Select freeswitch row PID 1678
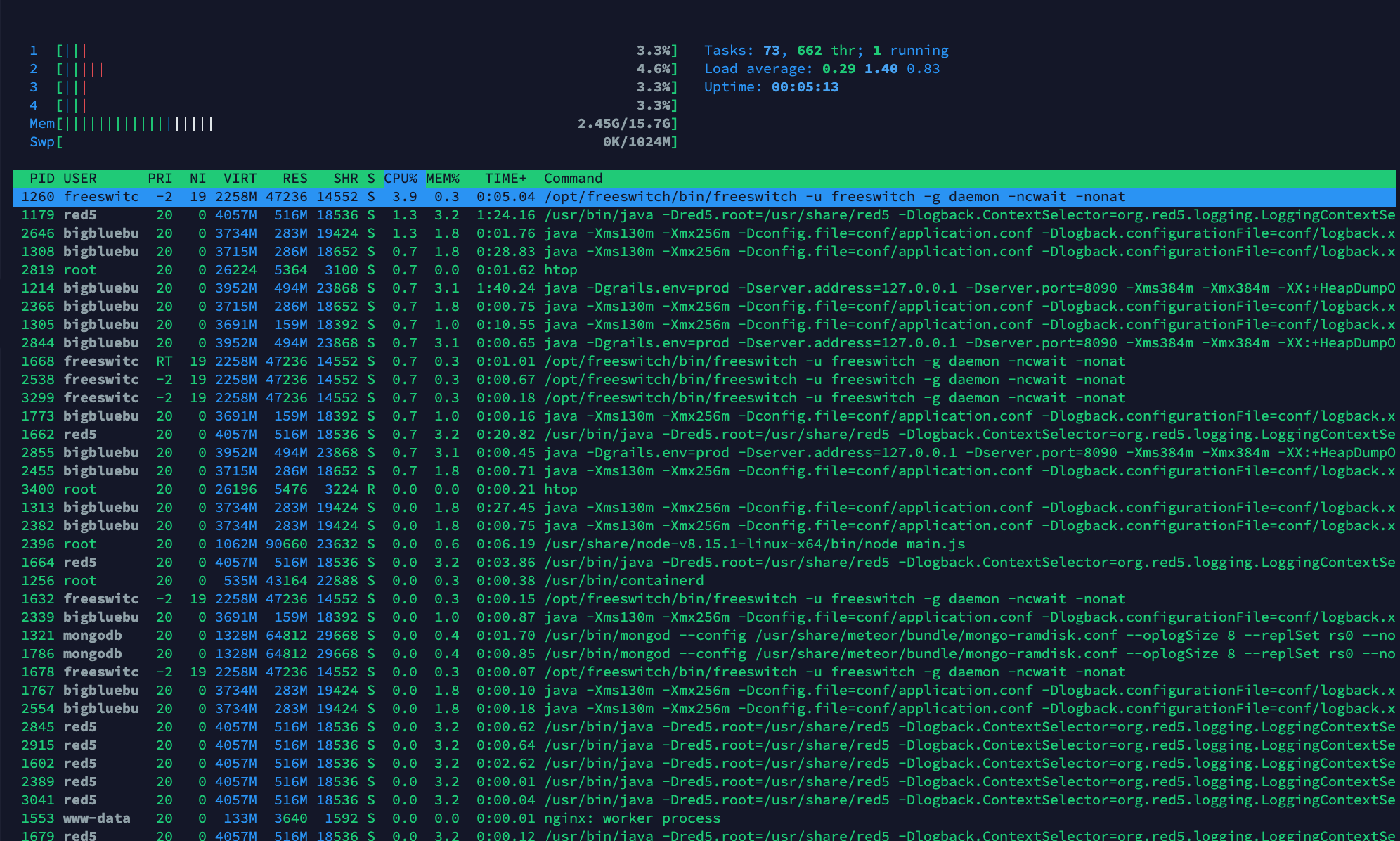The height and width of the screenshot is (841, 1400). (x=704, y=672)
